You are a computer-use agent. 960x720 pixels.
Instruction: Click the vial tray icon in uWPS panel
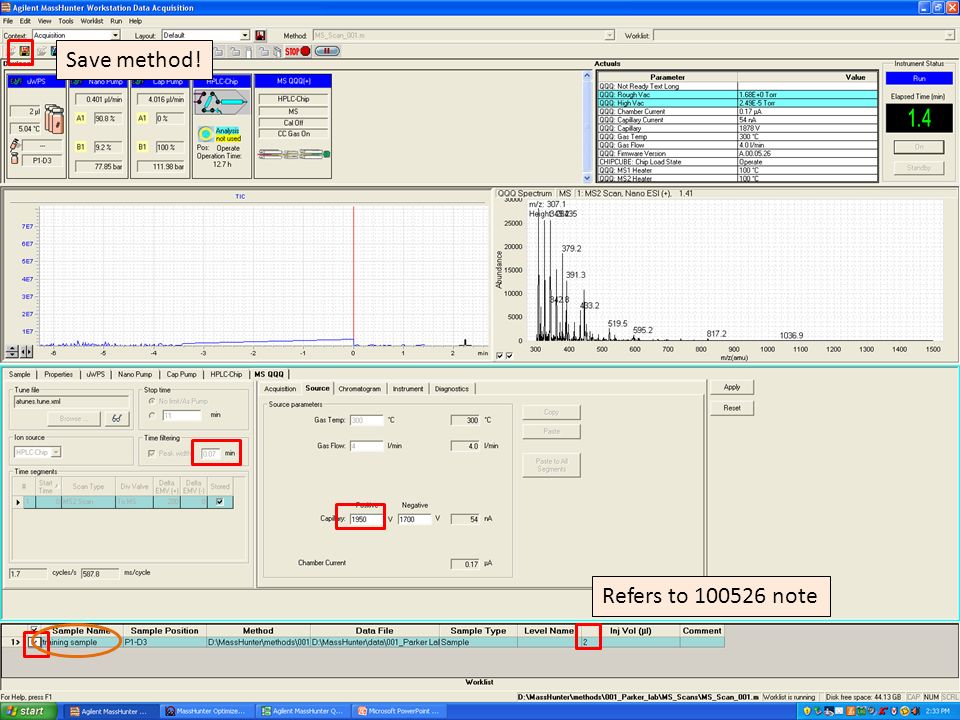pyautogui.click(x=54, y=119)
